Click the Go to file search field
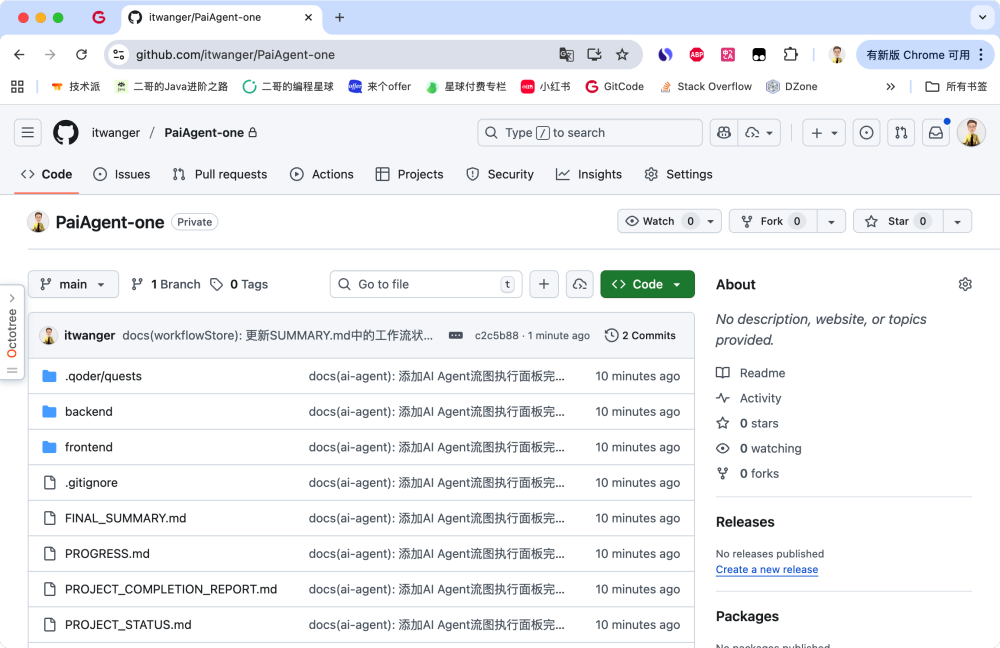The image size is (1000, 648). pos(426,285)
